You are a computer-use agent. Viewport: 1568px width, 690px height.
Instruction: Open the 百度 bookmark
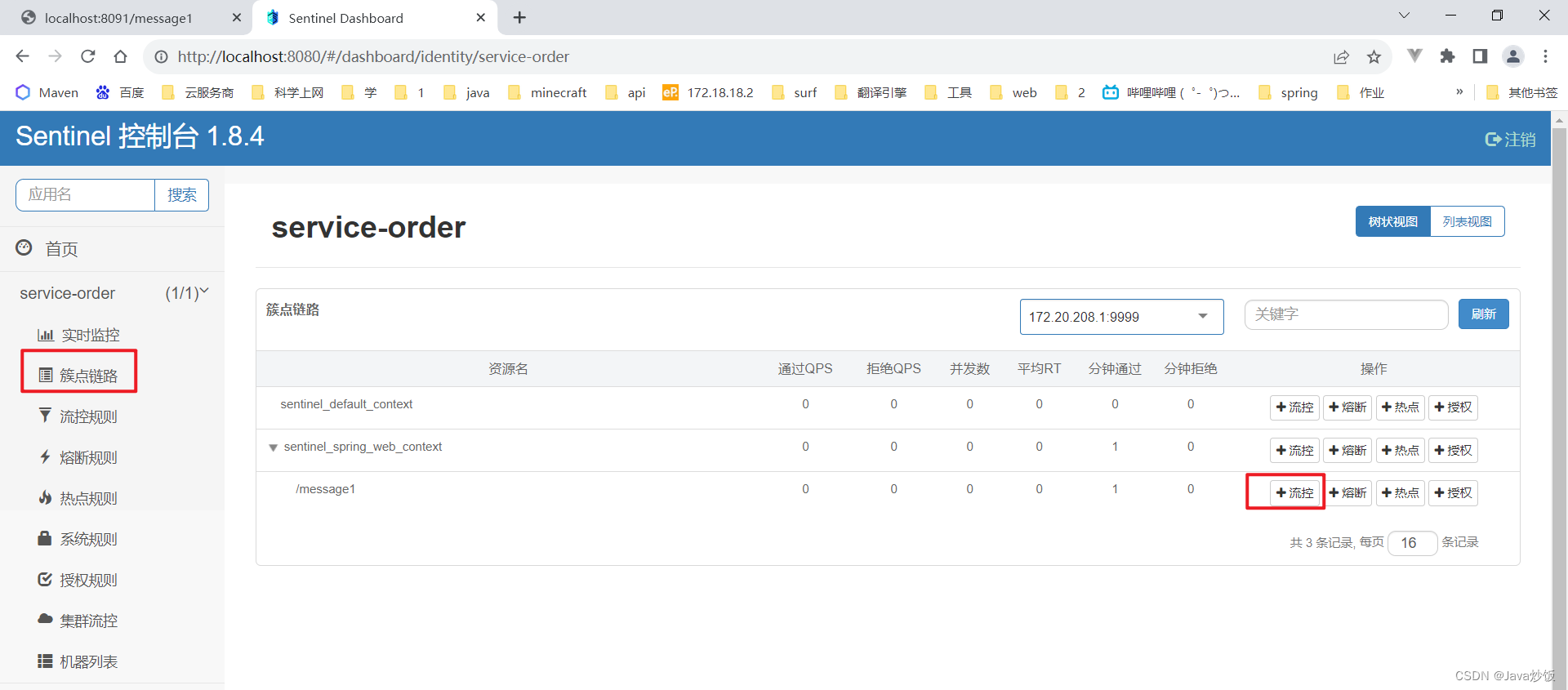(x=120, y=92)
